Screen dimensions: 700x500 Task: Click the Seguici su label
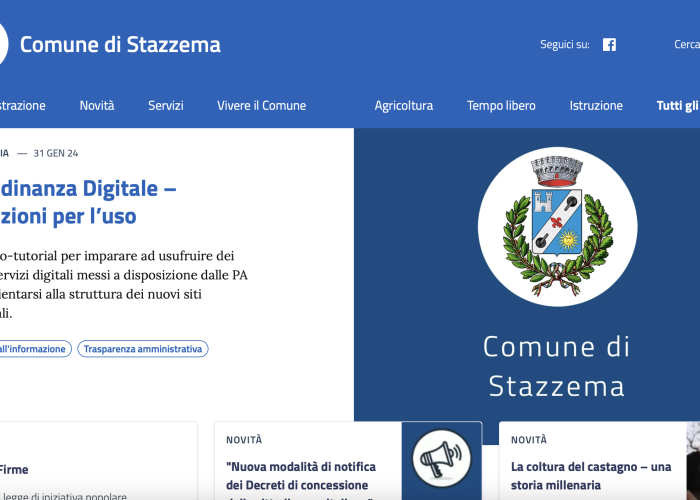(565, 45)
